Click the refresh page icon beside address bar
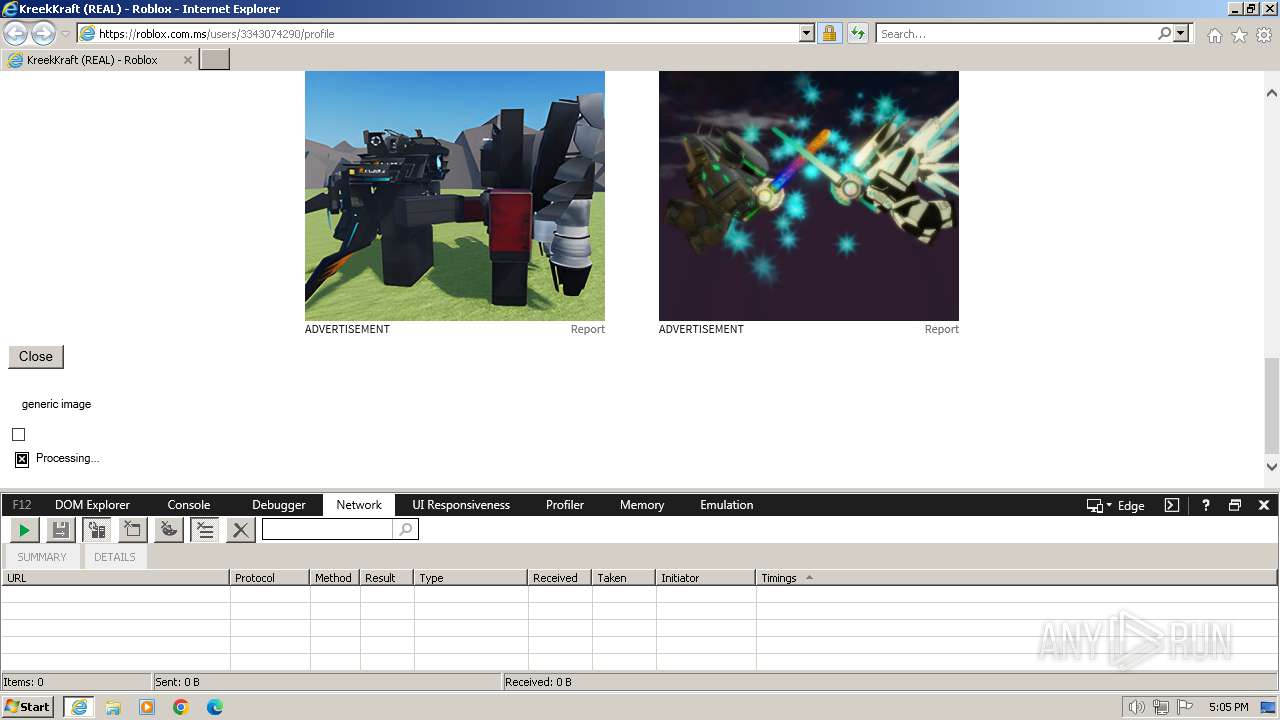Screen dimensions: 1280x720 tap(857, 33)
